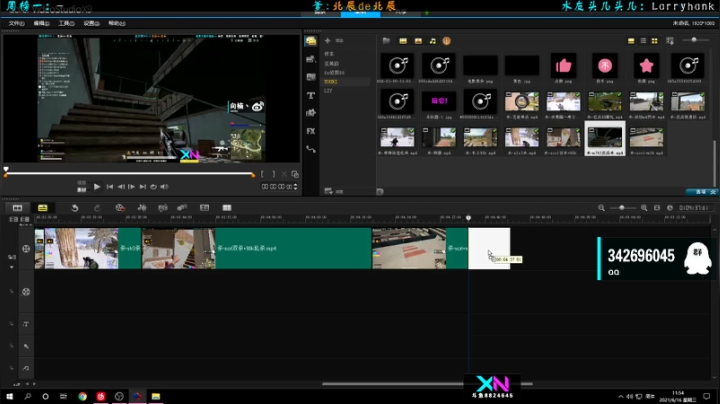Toggle show photos filter in library
Image resolution: width=720 pixels, height=404 pixels.
pyautogui.click(x=418, y=41)
